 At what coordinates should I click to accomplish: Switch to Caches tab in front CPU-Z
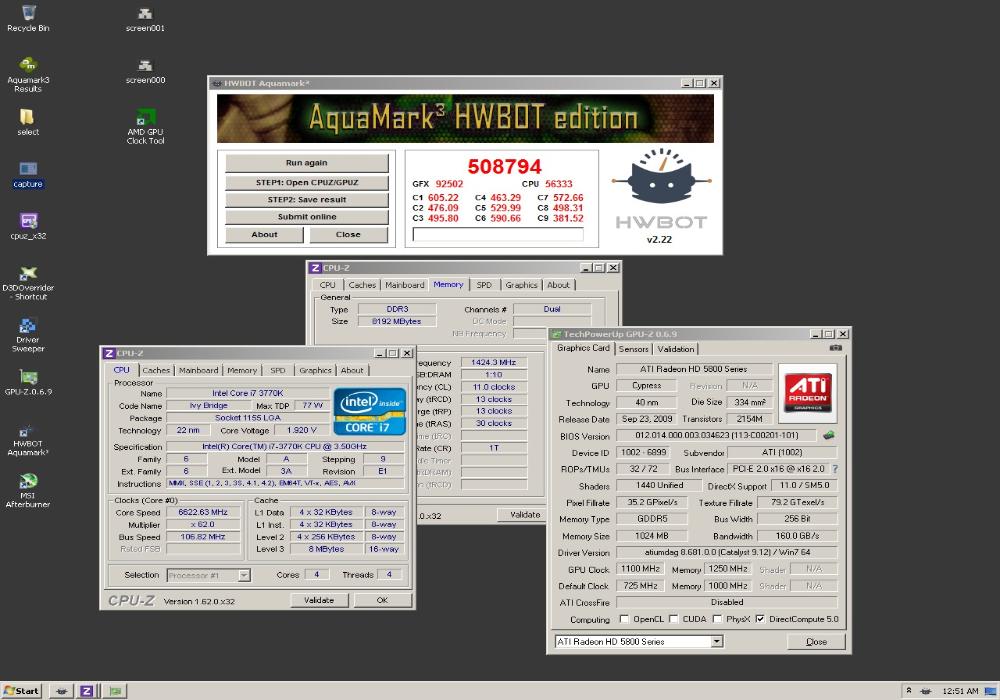pyautogui.click(x=156, y=370)
